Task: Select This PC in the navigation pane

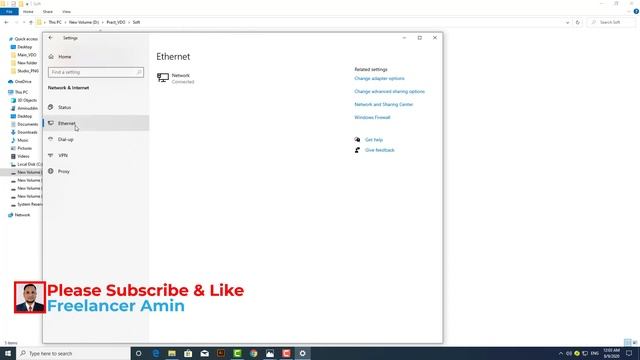Action: point(21,92)
